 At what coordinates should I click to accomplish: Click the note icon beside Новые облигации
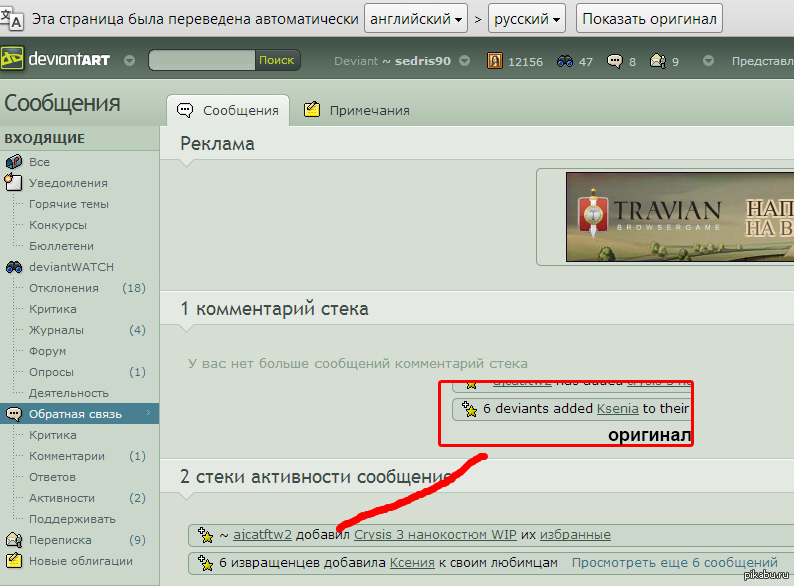(14, 561)
